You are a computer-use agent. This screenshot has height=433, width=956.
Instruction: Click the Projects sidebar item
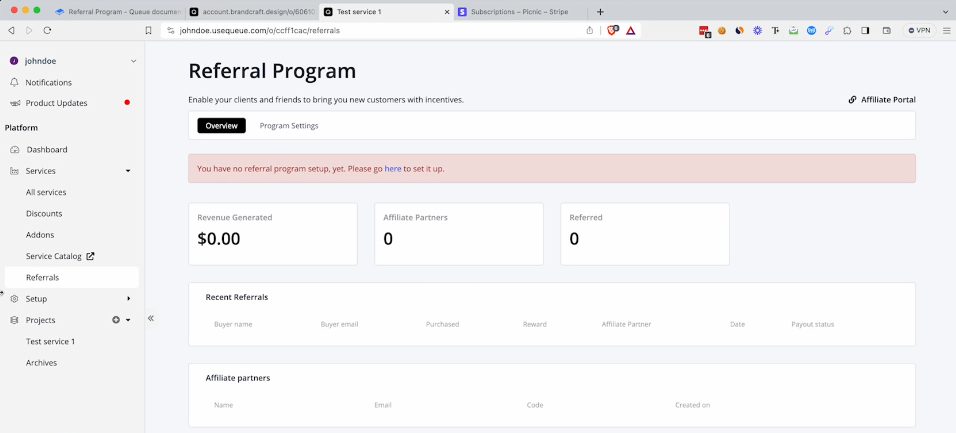pyautogui.click(x=40, y=320)
